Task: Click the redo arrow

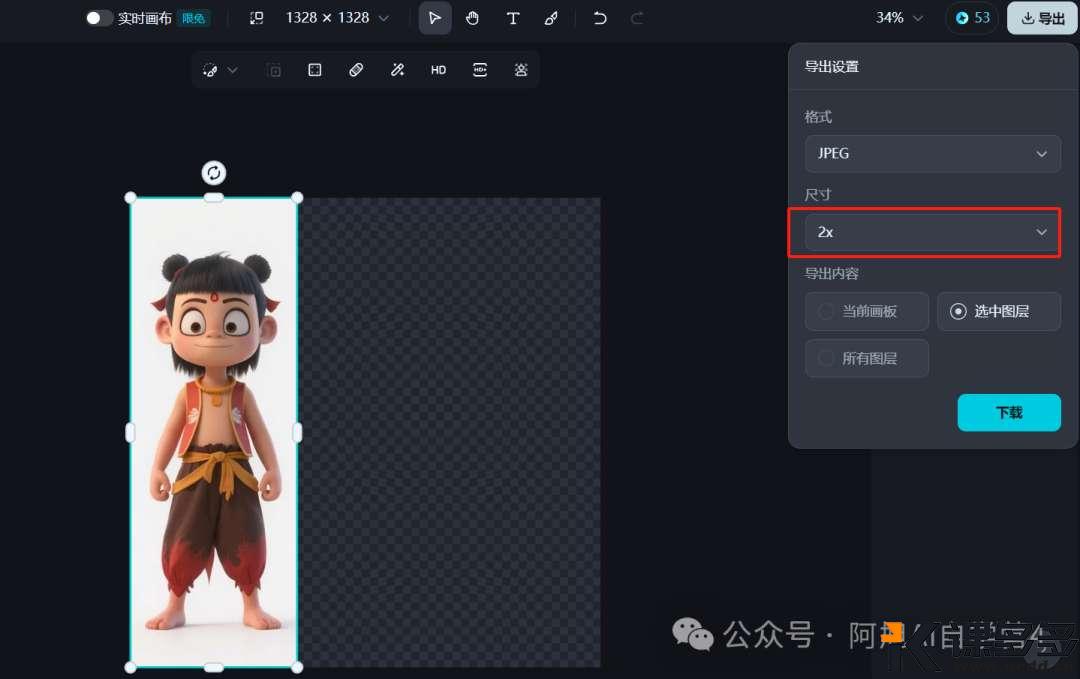Action: [x=637, y=18]
